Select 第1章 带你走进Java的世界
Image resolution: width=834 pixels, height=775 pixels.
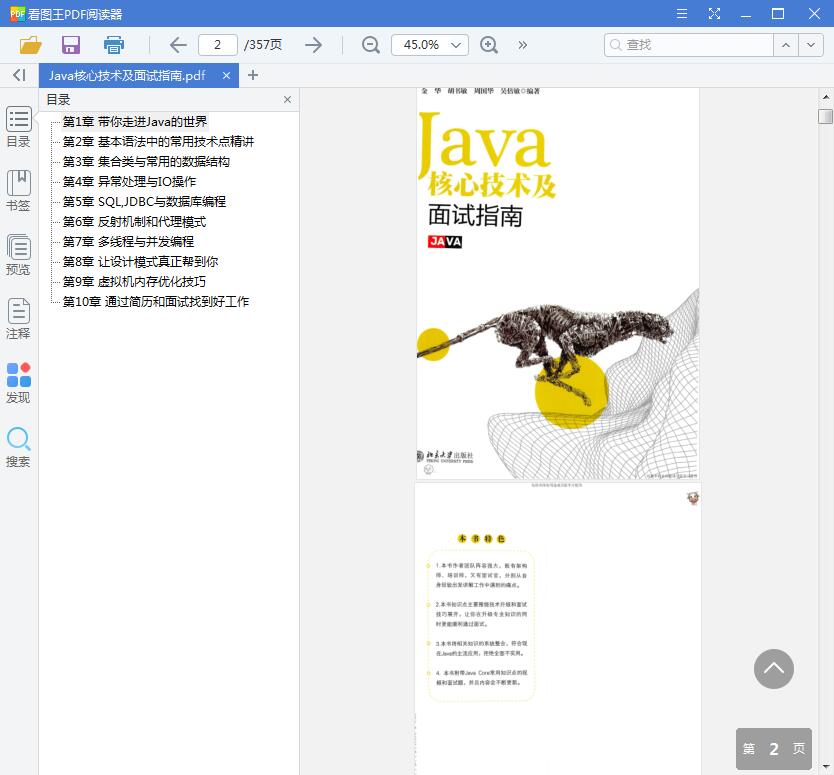click(x=135, y=122)
